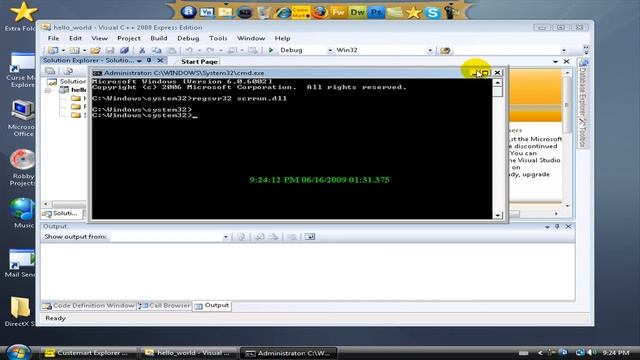Open the Edit menu

pos(76,38)
